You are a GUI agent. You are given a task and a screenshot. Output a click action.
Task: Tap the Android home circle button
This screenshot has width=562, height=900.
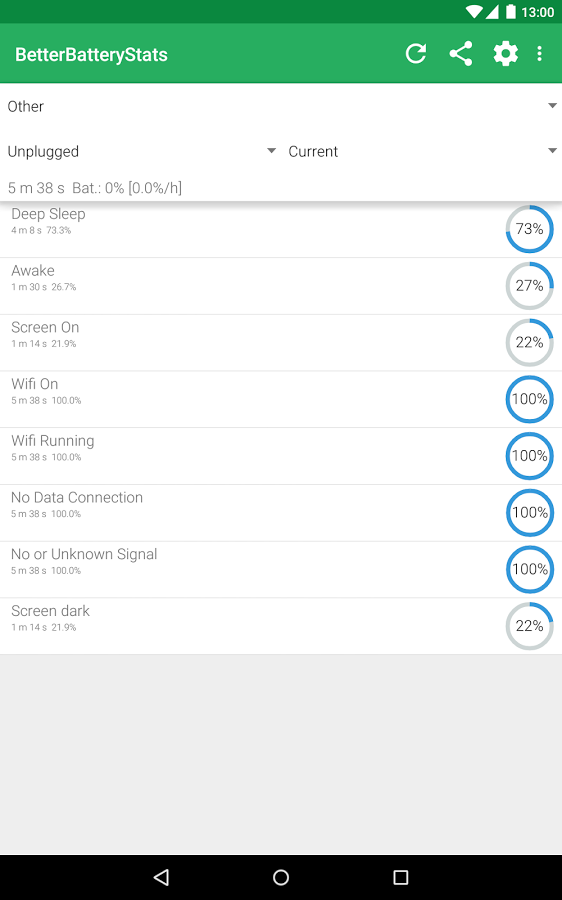point(281,877)
